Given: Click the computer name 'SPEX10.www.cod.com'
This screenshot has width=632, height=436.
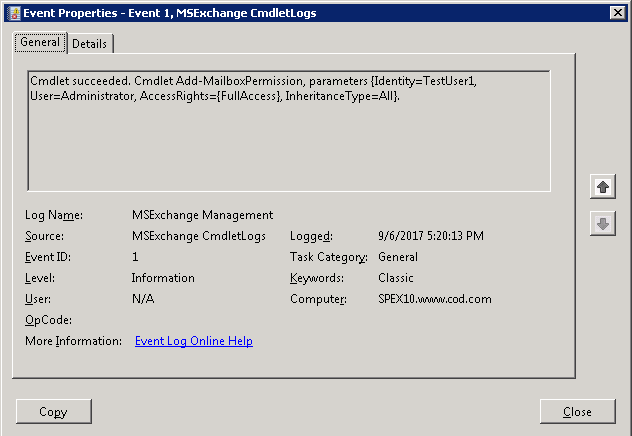Looking at the screenshot, I should coord(434,299).
